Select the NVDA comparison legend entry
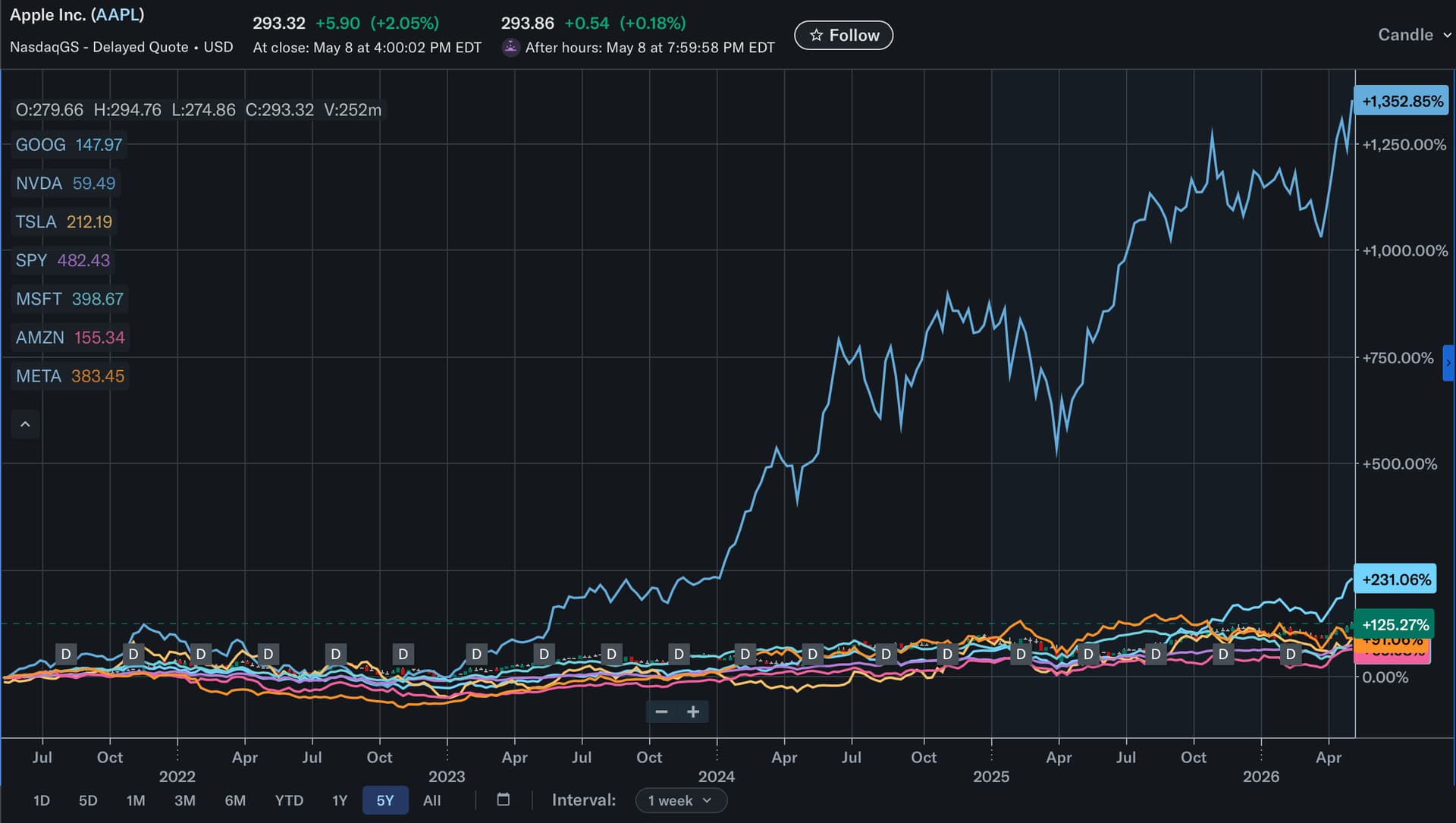Viewport: 1456px width, 823px height. (x=66, y=184)
